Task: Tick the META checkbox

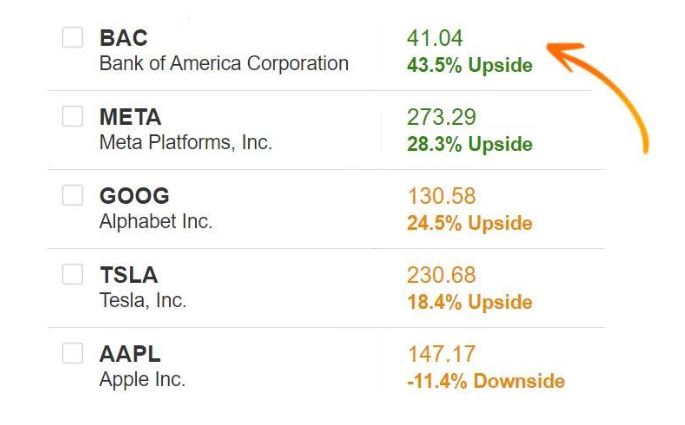Action: pyautogui.click(x=73, y=116)
